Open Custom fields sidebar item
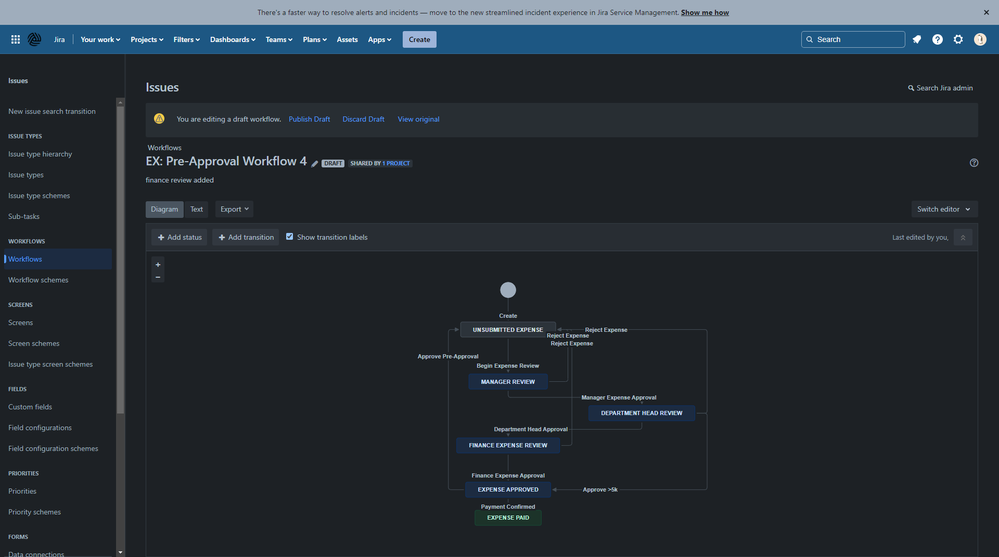 click(x=30, y=407)
